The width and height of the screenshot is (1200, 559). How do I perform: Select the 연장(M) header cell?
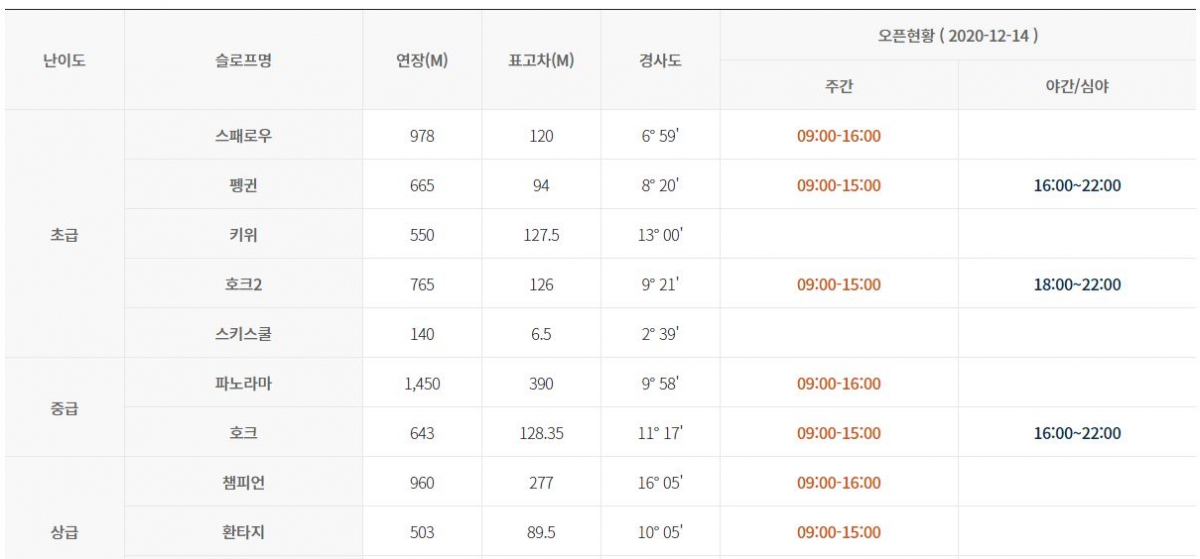[422, 60]
